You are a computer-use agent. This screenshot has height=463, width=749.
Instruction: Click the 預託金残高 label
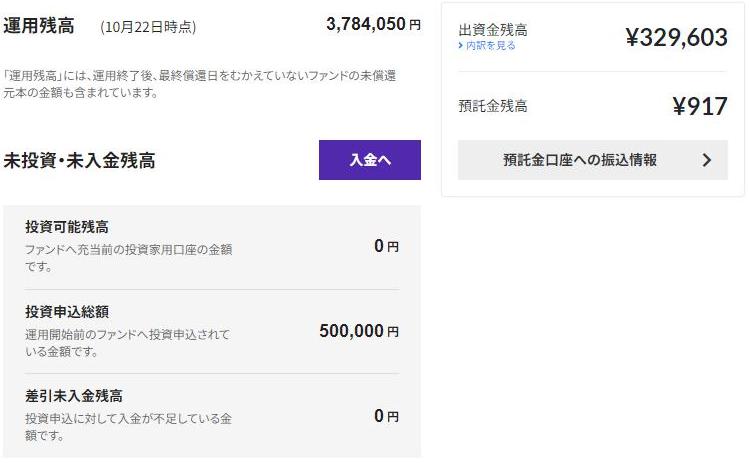pyautogui.click(x=492, y=105)
